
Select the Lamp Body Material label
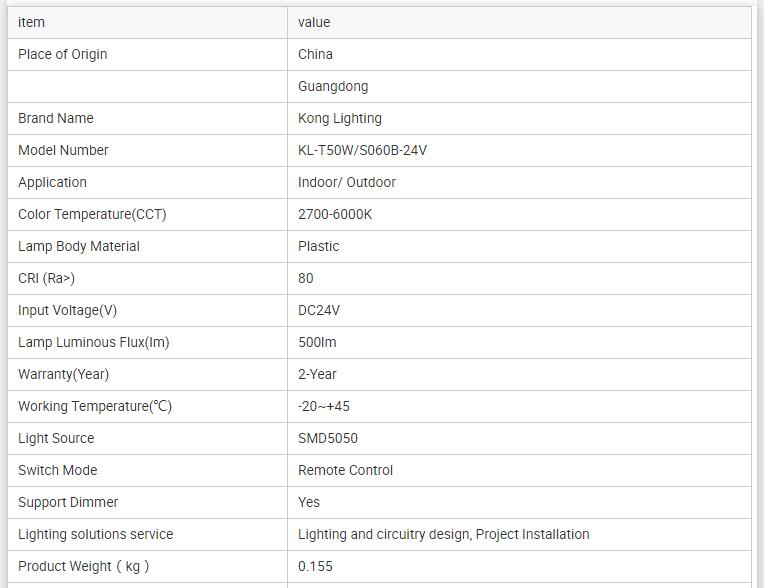point(79,246)
